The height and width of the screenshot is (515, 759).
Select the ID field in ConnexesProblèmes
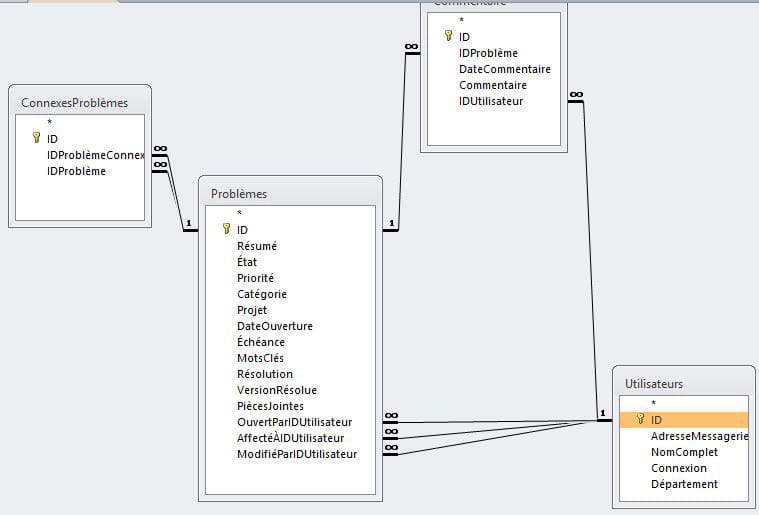[x=80, y=139]
